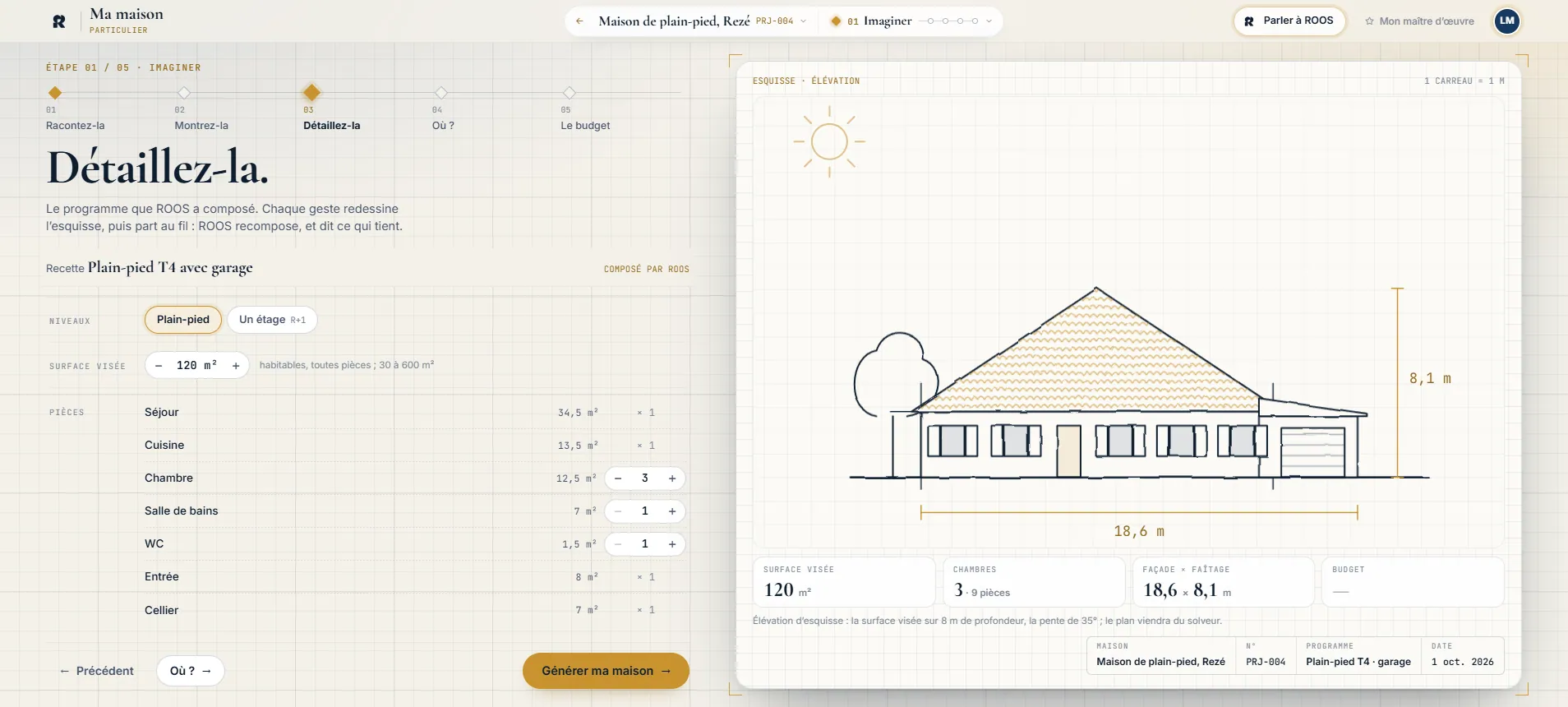Click the step 05 diamond marker
This screenshot has height=707, width=1568.
[x=569, y=93]
